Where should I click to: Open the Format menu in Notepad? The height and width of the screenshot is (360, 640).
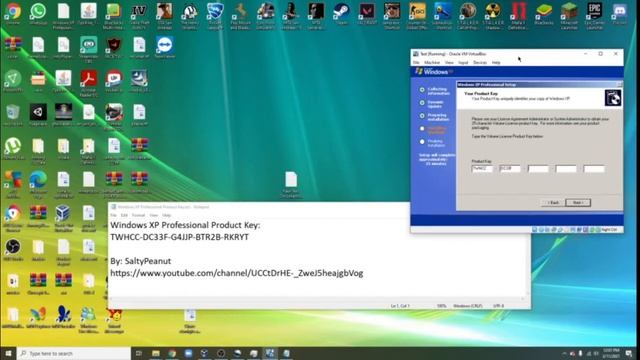tap(138, 215)
